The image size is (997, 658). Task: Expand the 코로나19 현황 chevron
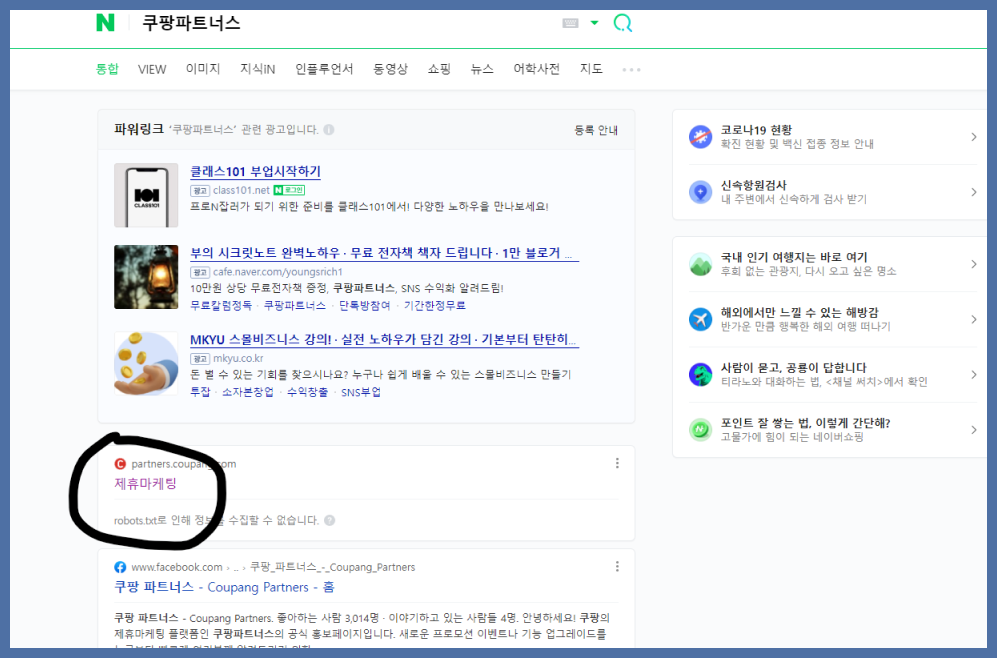[x=973, y=137]
